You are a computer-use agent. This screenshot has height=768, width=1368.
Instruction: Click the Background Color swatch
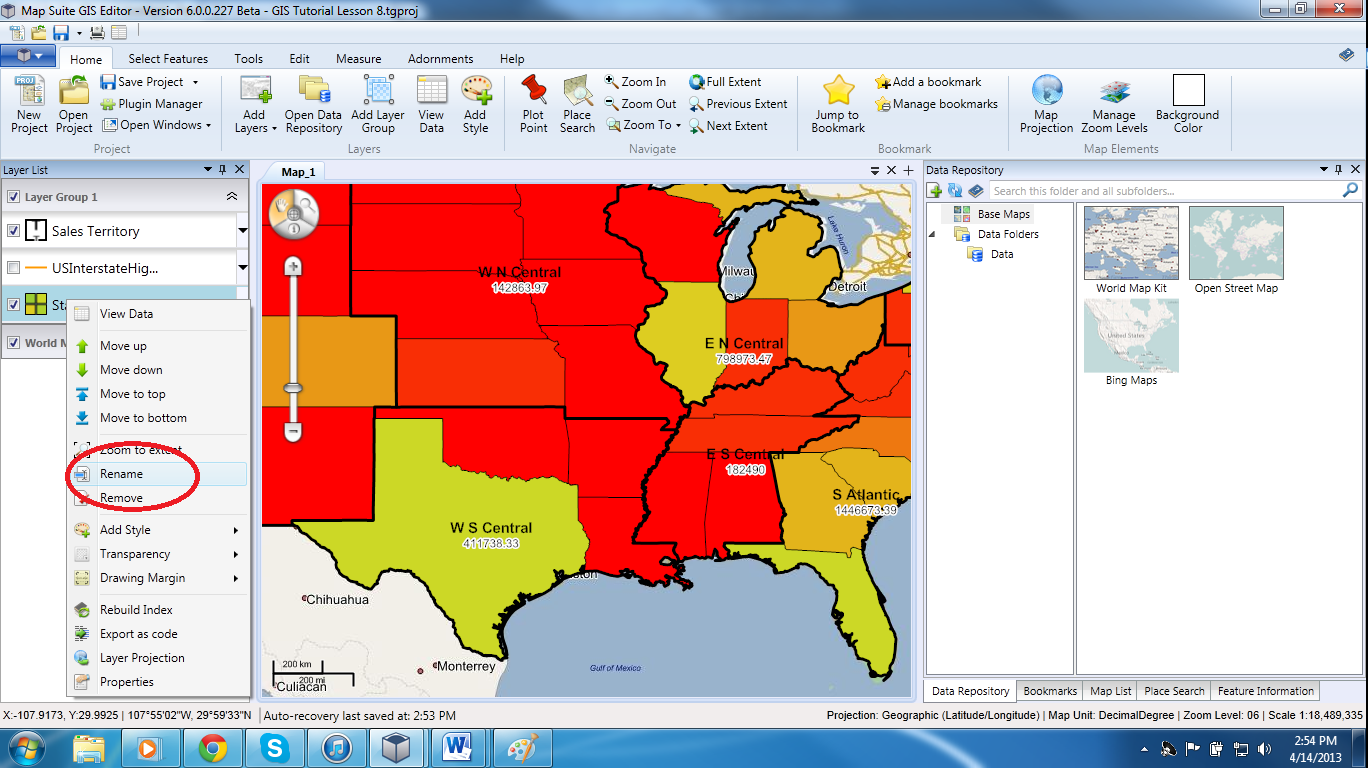[x=1188, y=91]
